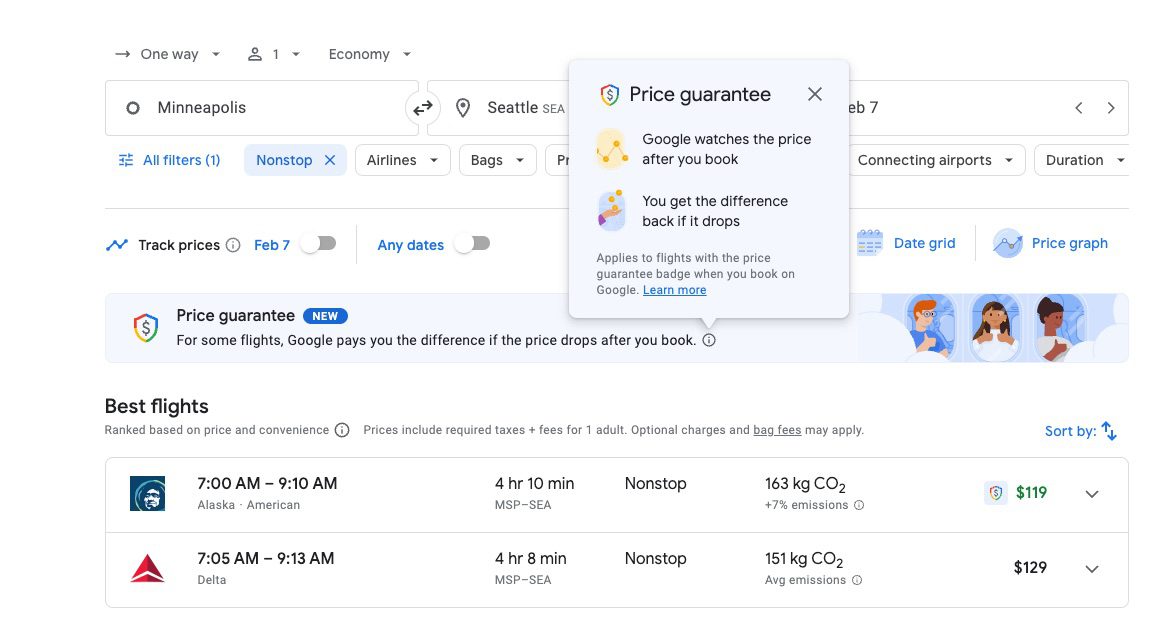Toggle the Any dates switch

tap(472, 243)
